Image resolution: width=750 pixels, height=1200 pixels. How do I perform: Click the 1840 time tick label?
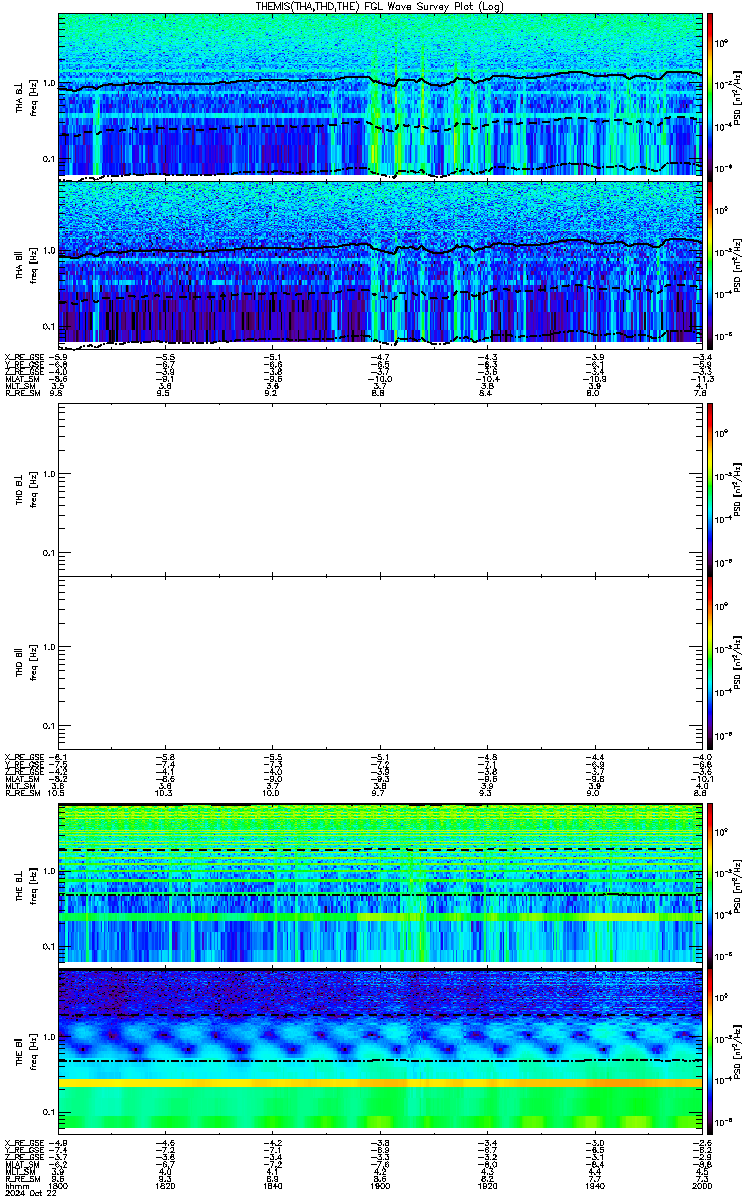[x=272, y=1184]
